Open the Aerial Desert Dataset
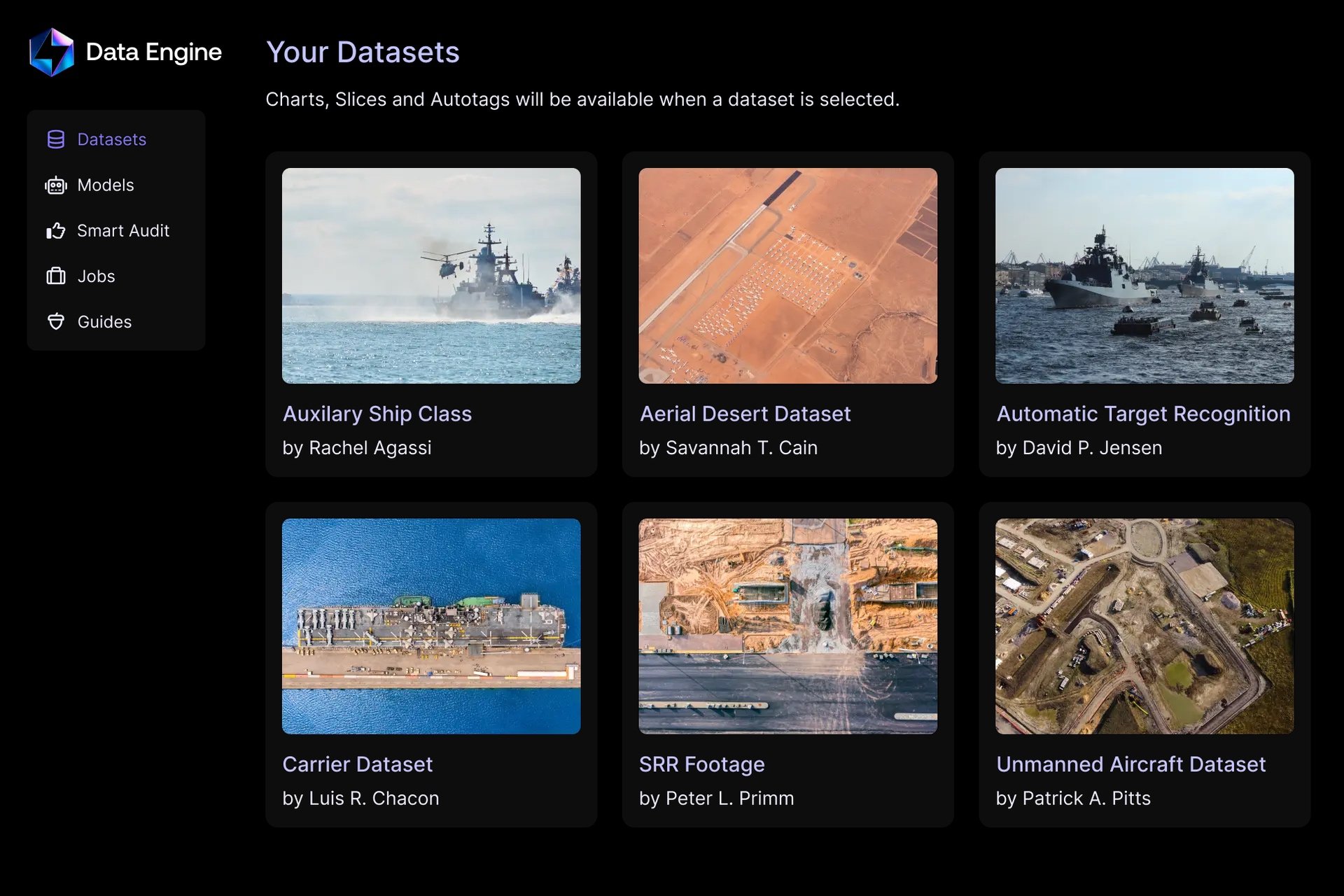This screenshot has height=896, width=1344. [745, 414]
